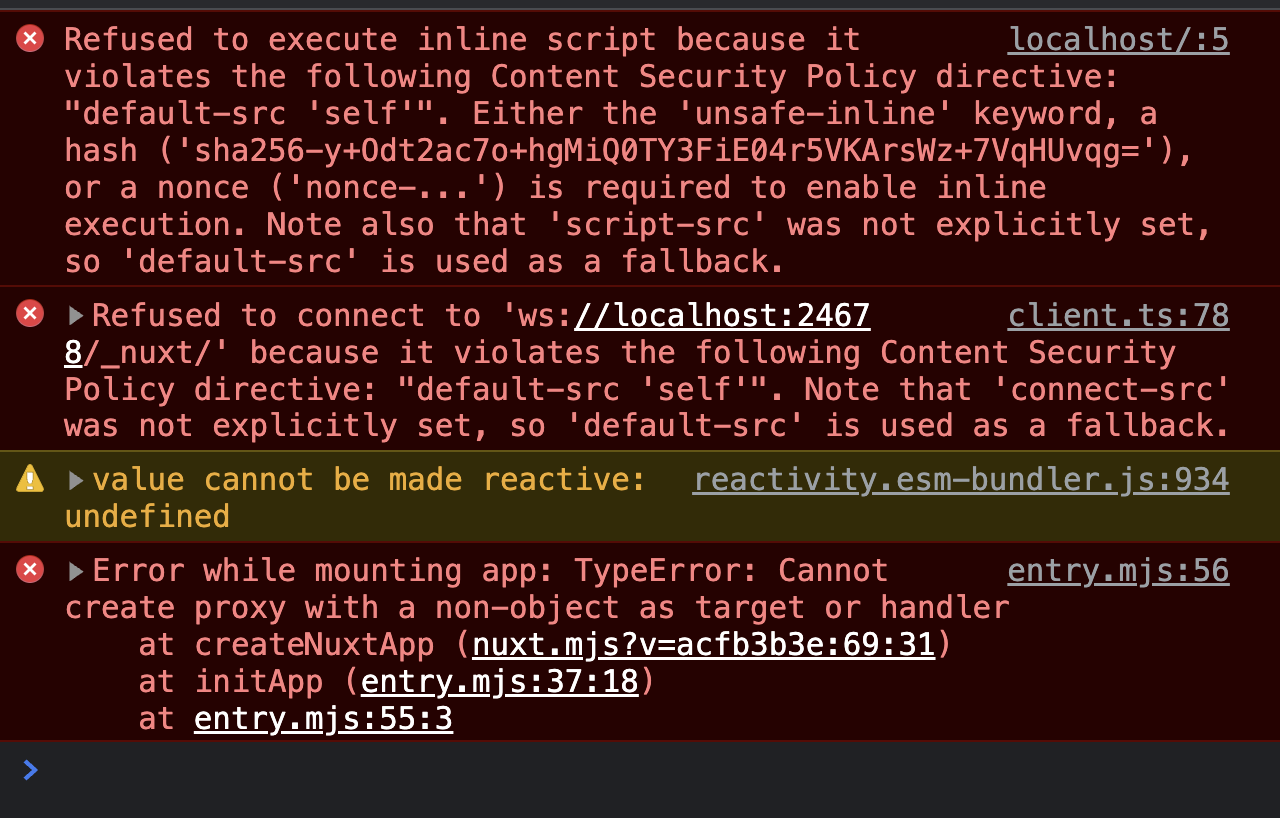Click the close icon on inline script error

(x=29, y=38)
